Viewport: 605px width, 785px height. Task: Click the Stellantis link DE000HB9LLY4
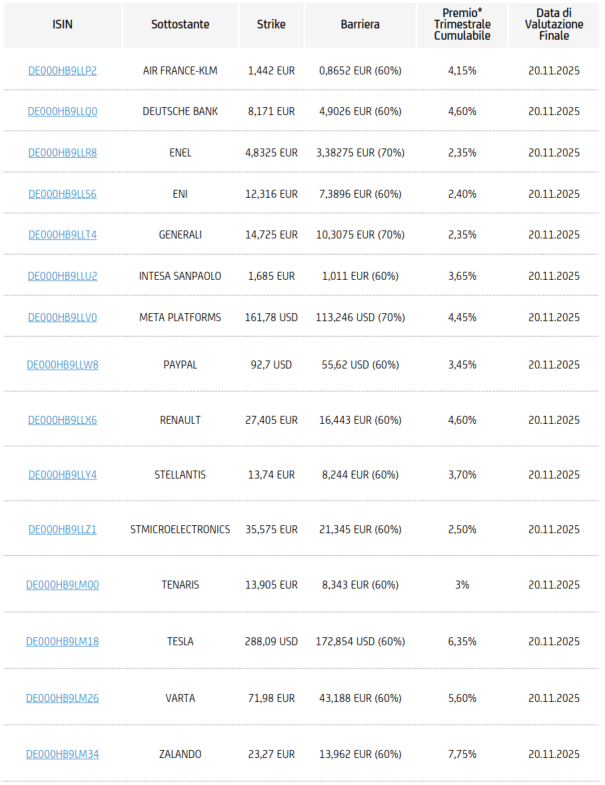63,475
